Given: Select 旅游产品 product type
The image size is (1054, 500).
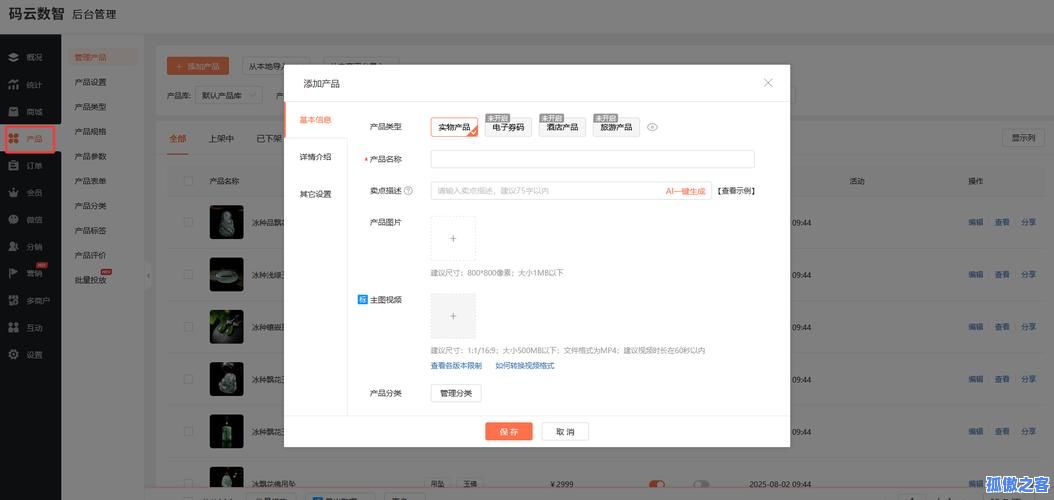Looking at the screenshot, I should [616, 127].
